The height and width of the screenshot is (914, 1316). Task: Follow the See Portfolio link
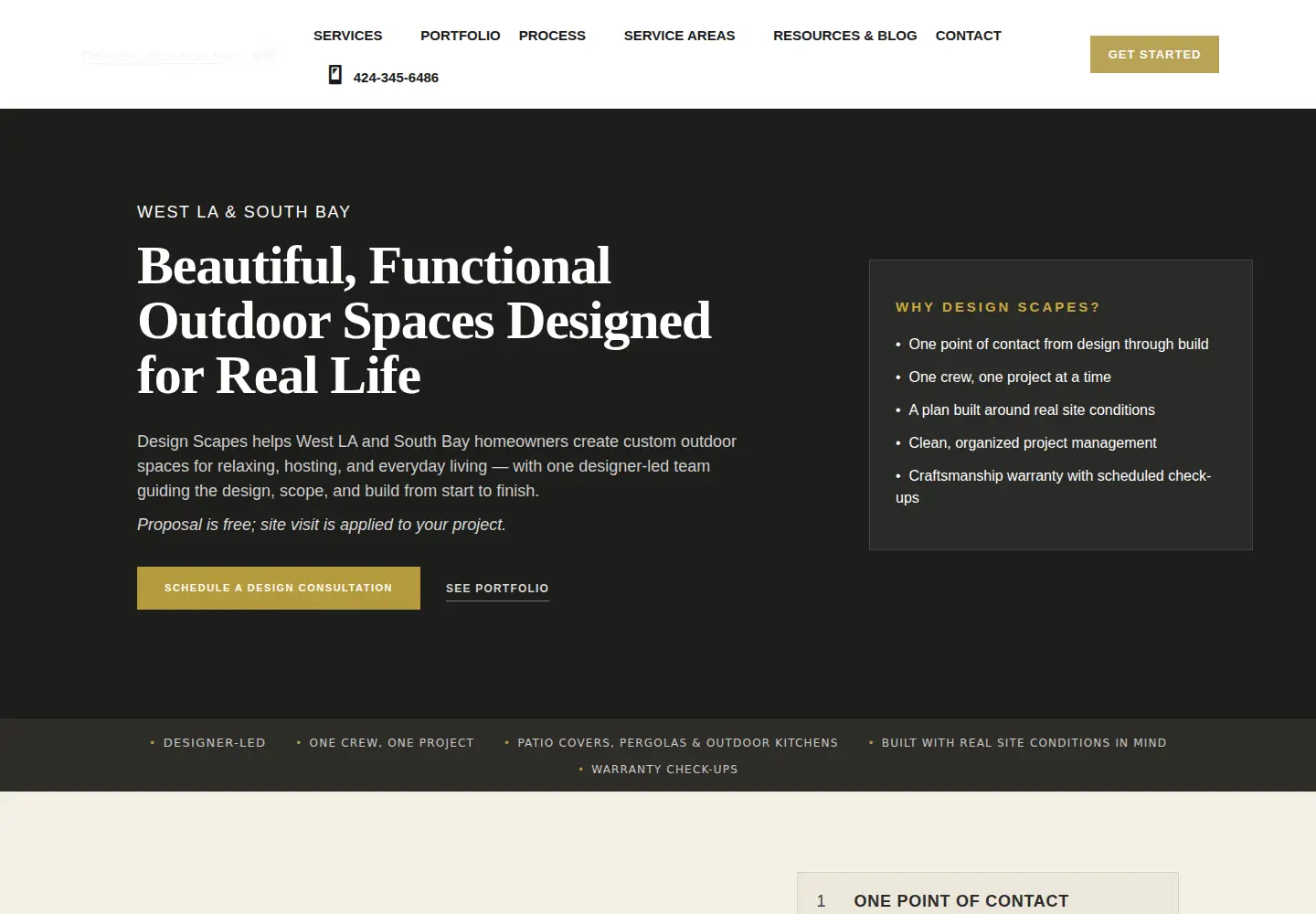tap(497, 589)
